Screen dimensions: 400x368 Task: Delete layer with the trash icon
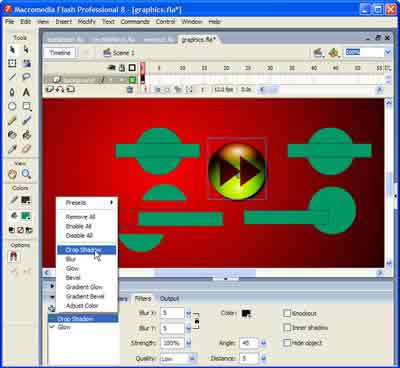tap(130, 89)
